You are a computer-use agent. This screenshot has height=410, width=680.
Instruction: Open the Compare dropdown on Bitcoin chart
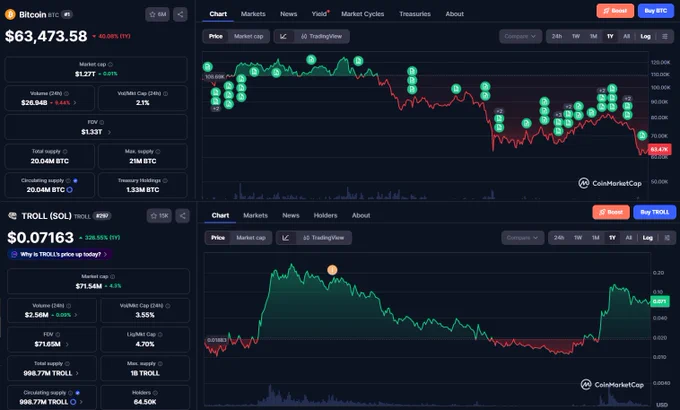click(x=520, y=36)
